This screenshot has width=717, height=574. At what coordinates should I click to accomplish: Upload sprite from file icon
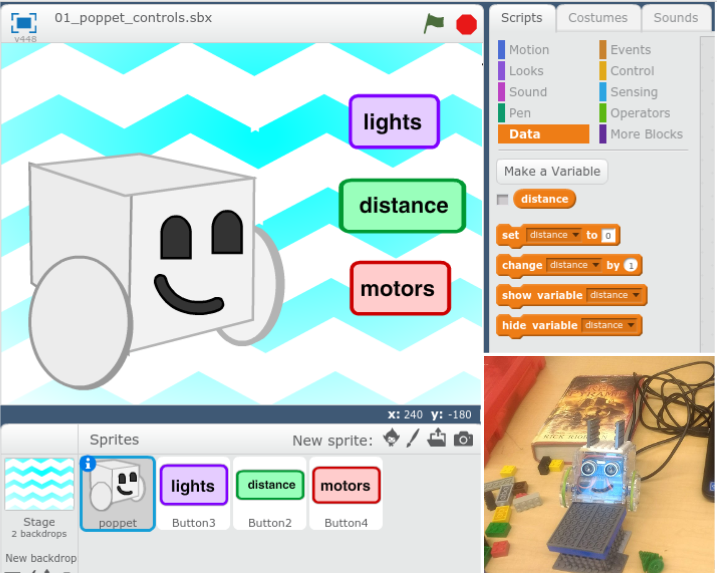coord(437,438)
